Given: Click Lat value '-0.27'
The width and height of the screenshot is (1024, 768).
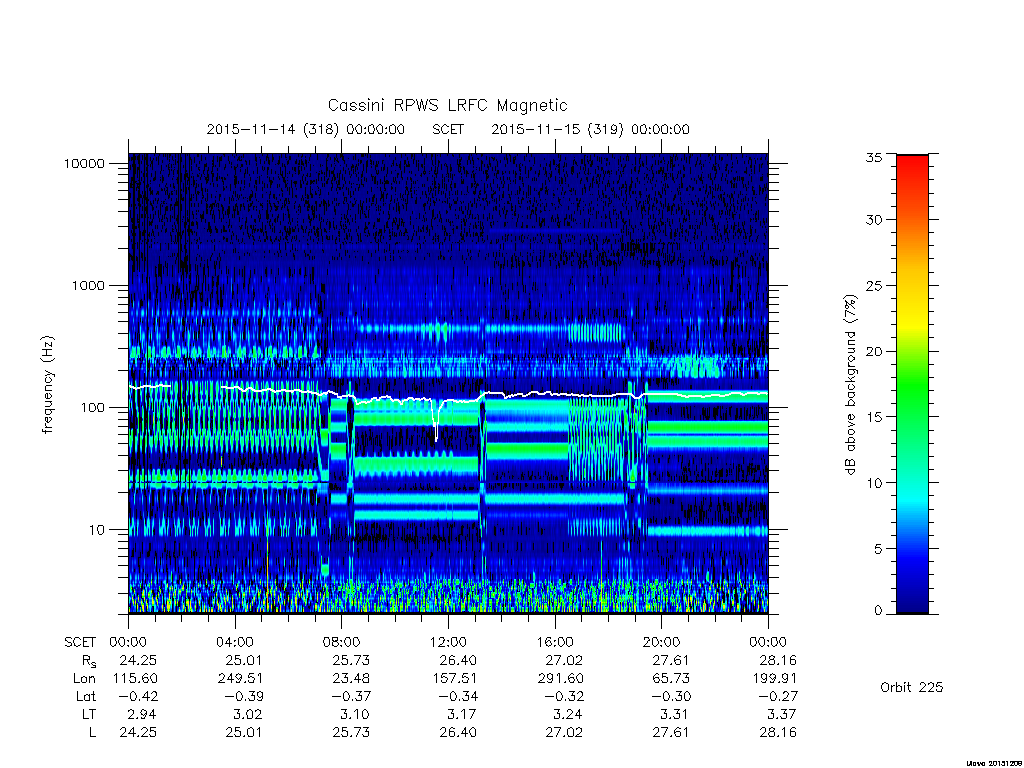Looking at the screenshot, I should pos(776,696).
